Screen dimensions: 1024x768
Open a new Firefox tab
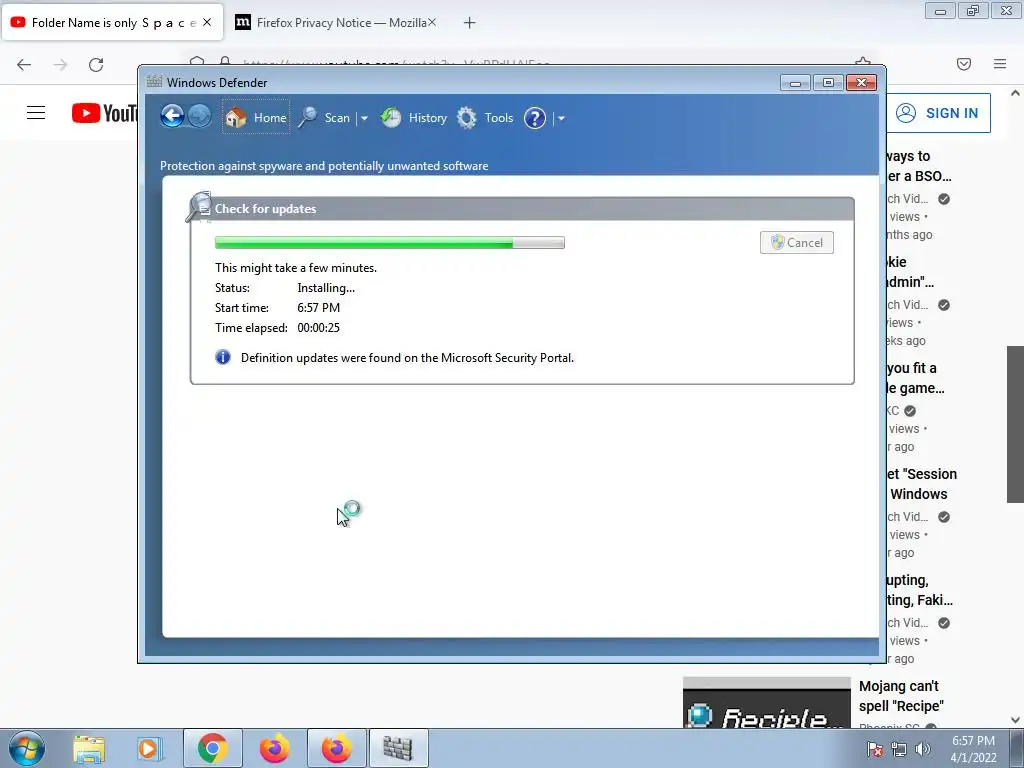[470, 23]
